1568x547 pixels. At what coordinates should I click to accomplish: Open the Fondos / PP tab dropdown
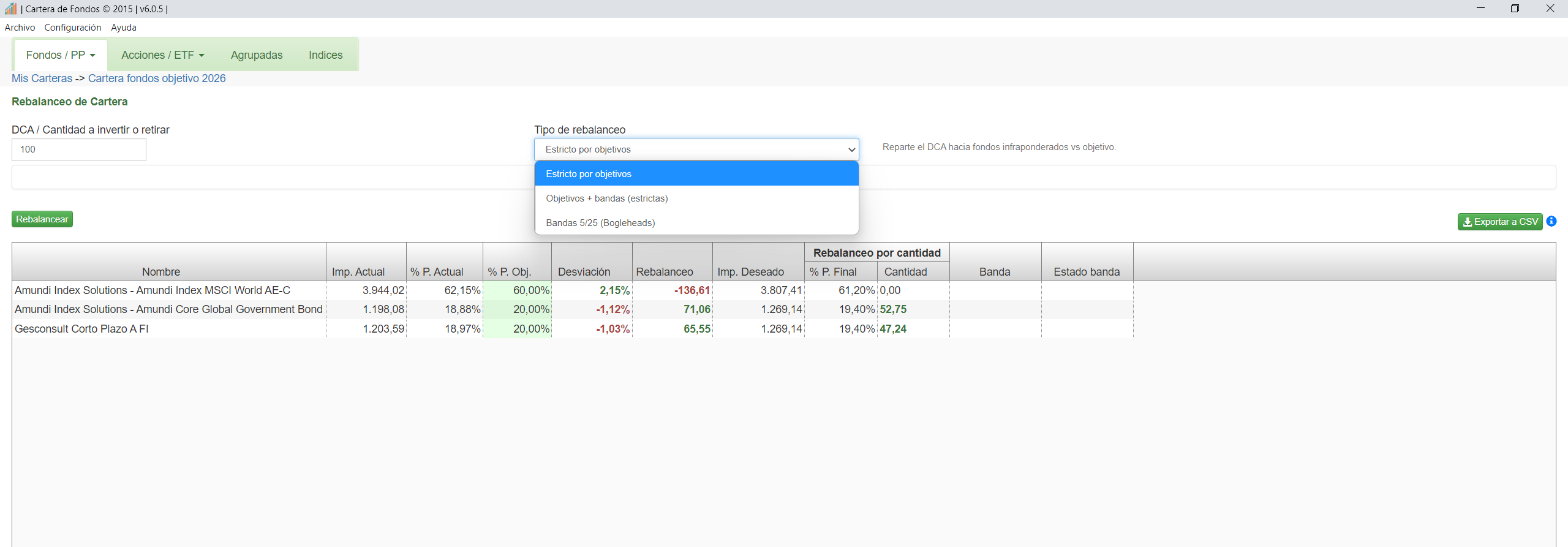tap(61, 55)
